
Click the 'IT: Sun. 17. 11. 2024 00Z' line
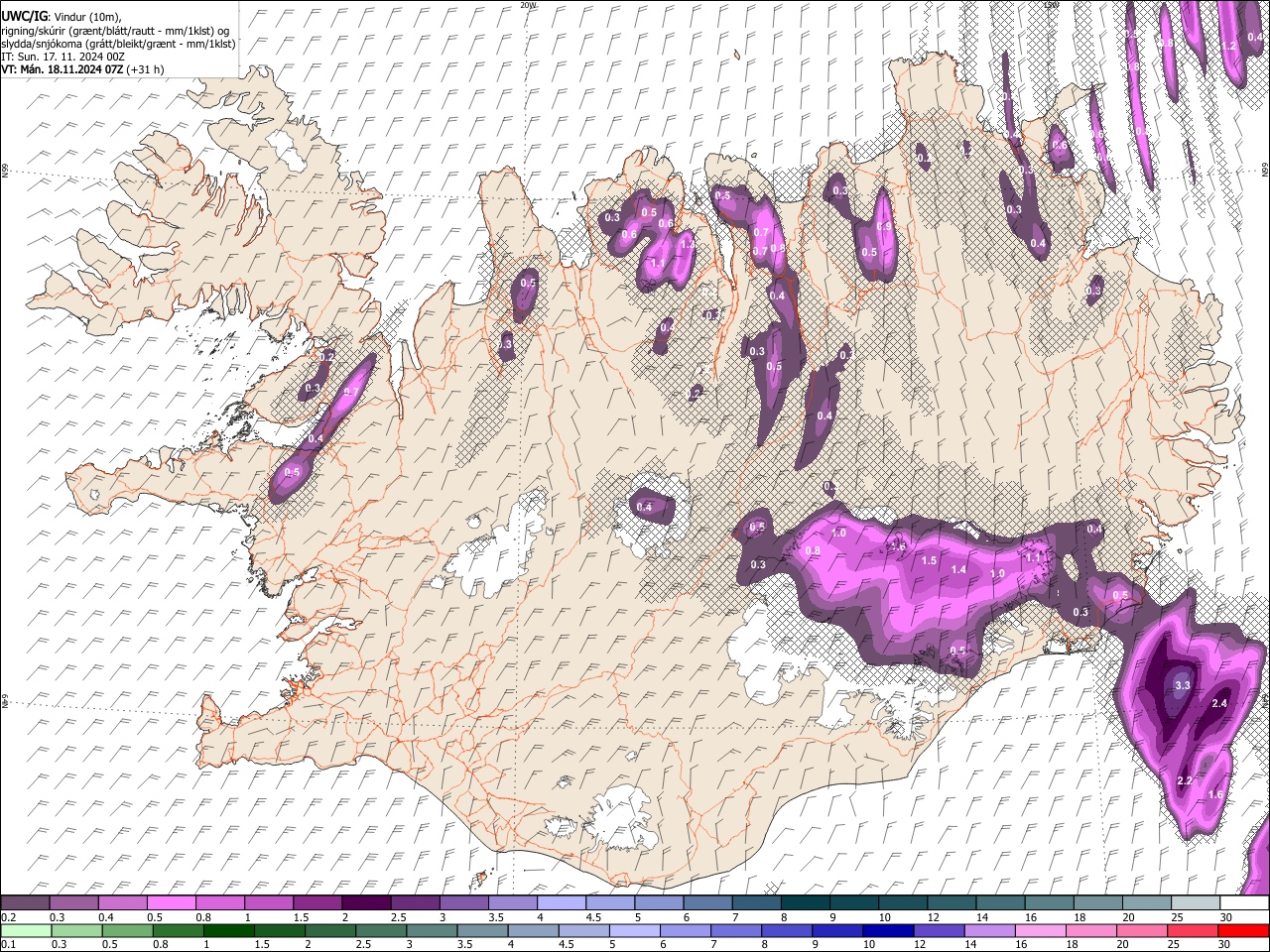click(x=63, y=57)
